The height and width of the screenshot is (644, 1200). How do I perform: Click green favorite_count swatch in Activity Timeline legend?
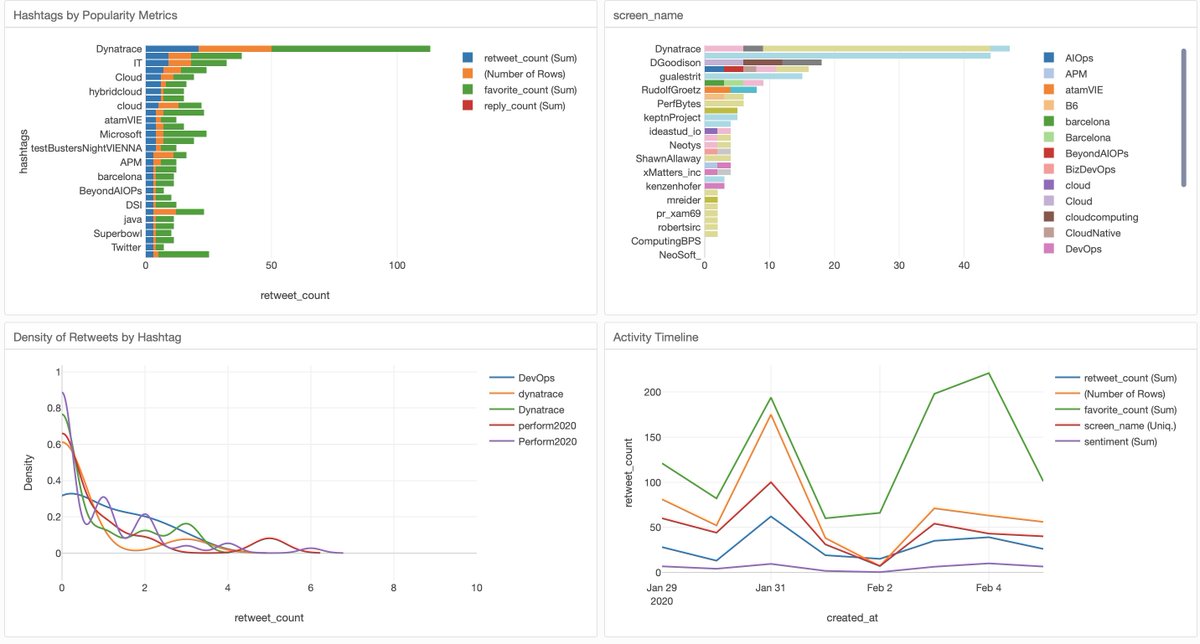[1066, 410]
